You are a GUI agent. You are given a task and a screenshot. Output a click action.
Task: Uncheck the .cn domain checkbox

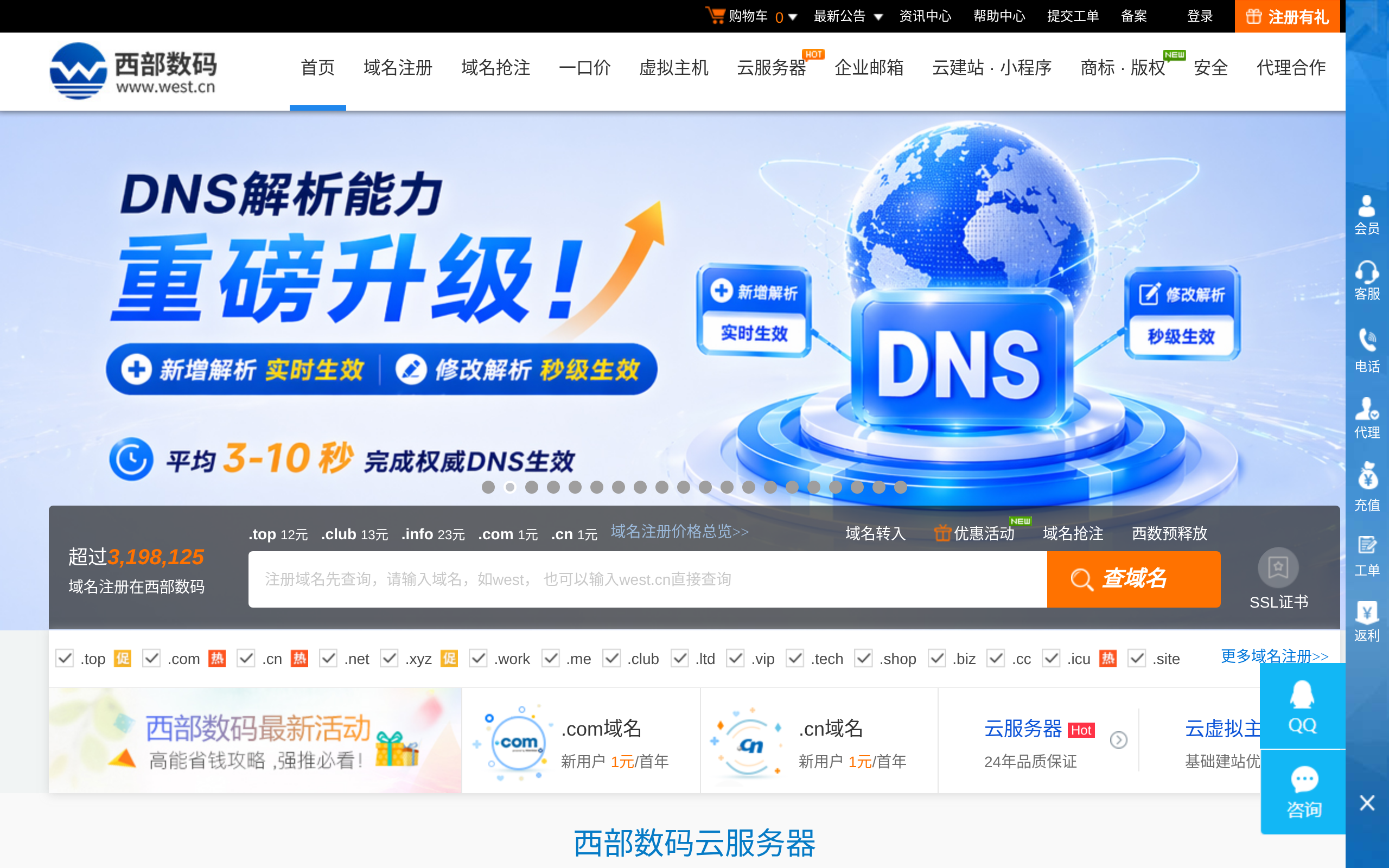[x=246, y=659]
